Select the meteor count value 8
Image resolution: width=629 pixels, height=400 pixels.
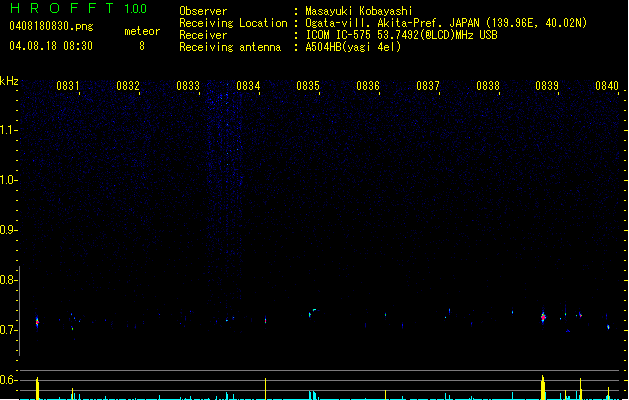(x=142, y=46)
